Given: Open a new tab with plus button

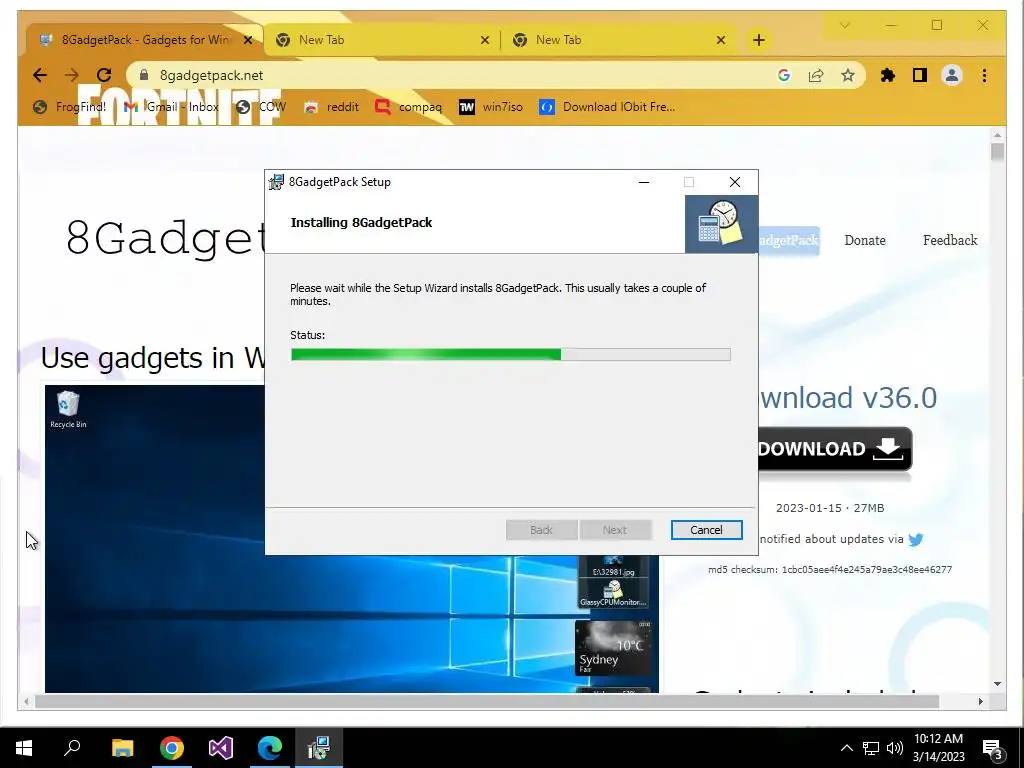Looking at the screenshot, I should [758, 40].
